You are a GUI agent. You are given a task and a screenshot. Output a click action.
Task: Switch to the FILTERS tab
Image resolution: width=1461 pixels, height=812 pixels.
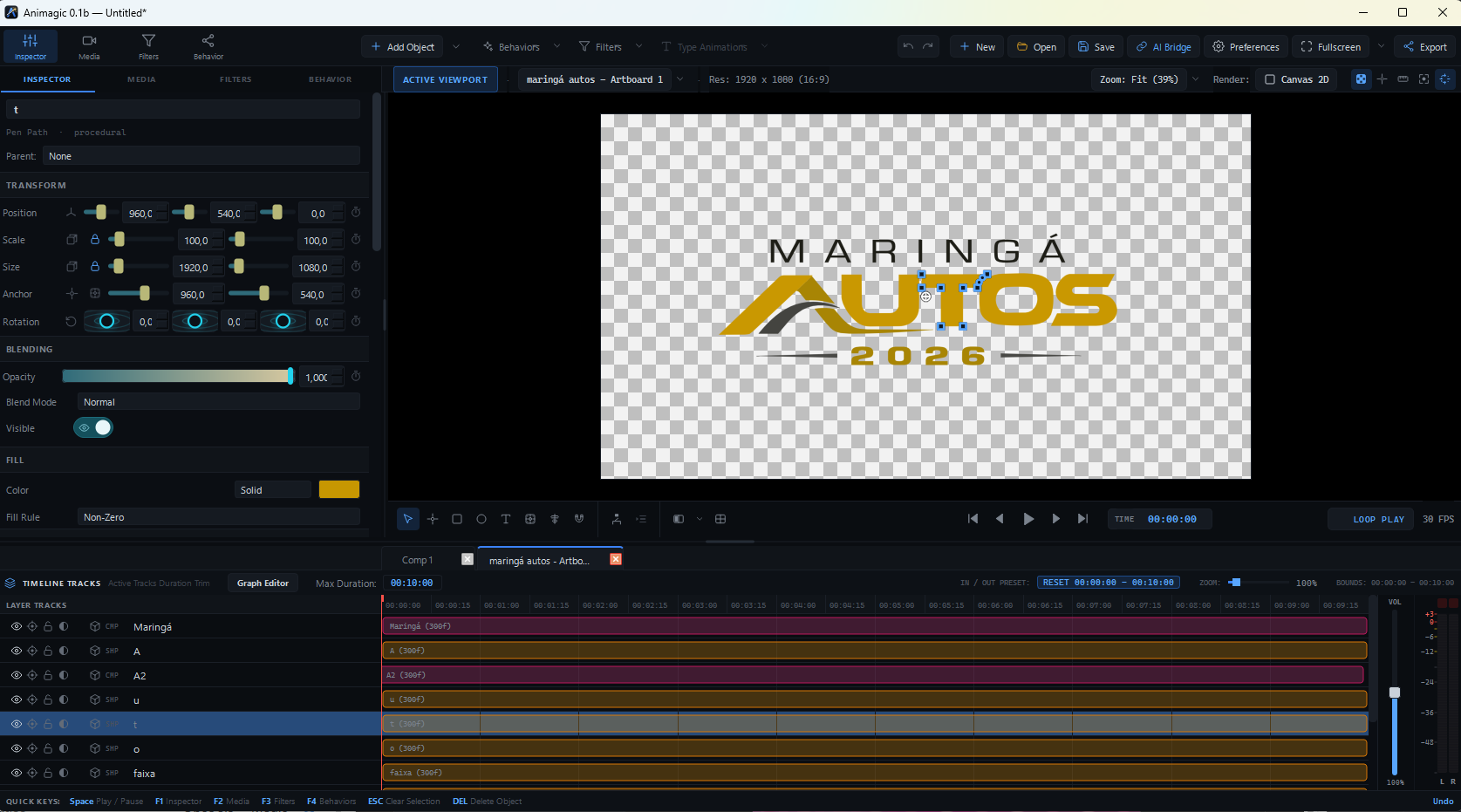click(236, 79)
